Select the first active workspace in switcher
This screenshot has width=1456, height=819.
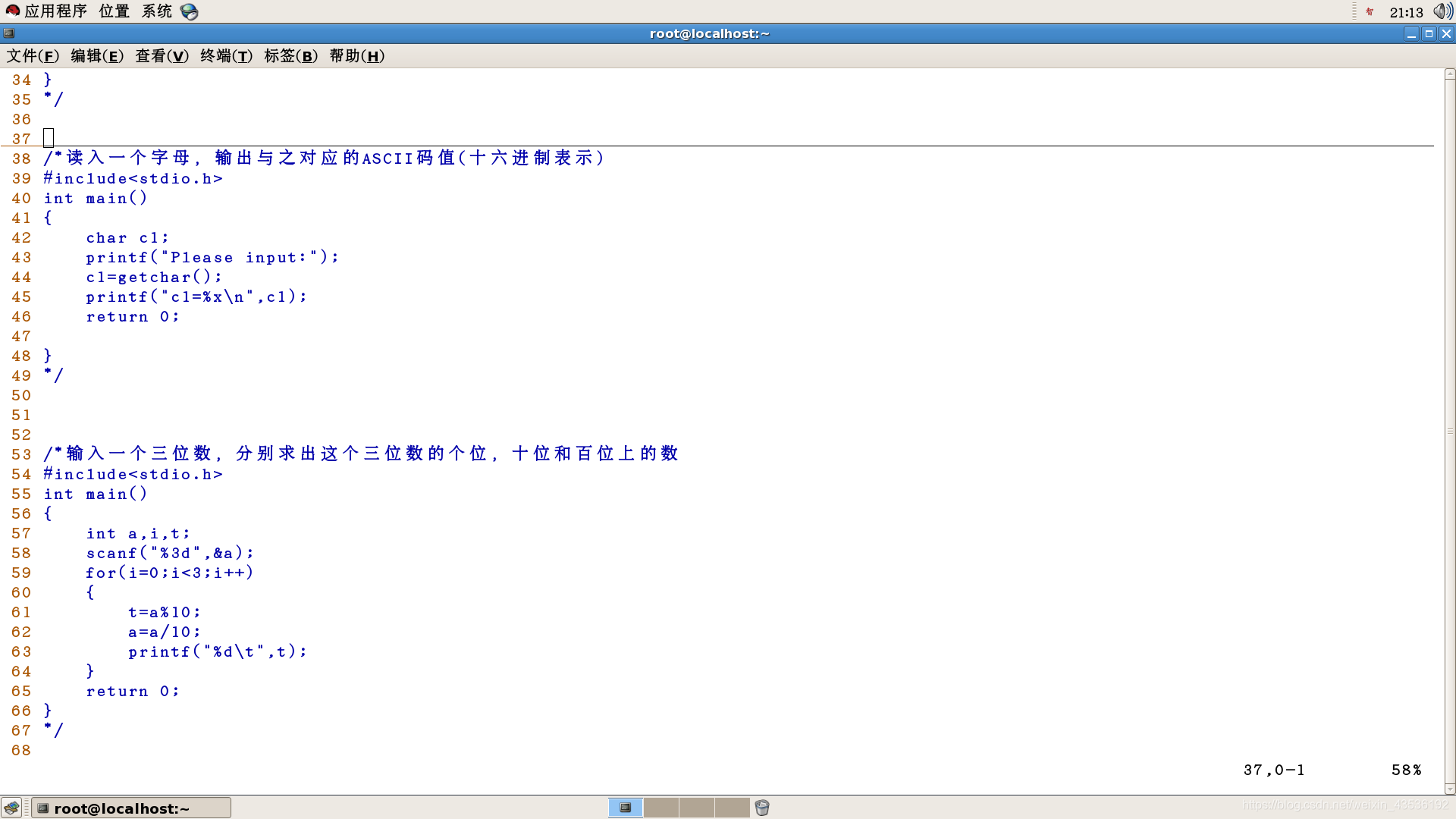pyautogui.click(x=626, y=808)
